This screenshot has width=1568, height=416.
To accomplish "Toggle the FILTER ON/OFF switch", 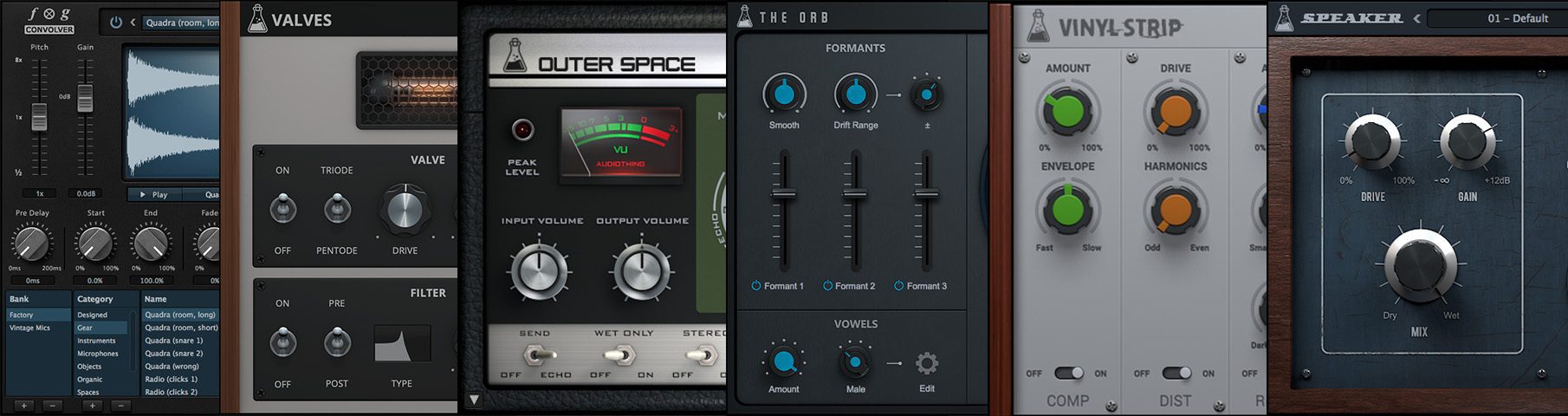I will [283, 342].
